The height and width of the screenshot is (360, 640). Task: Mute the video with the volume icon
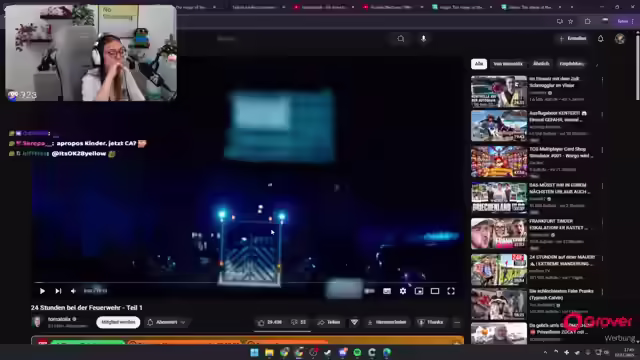pos(73,291)
